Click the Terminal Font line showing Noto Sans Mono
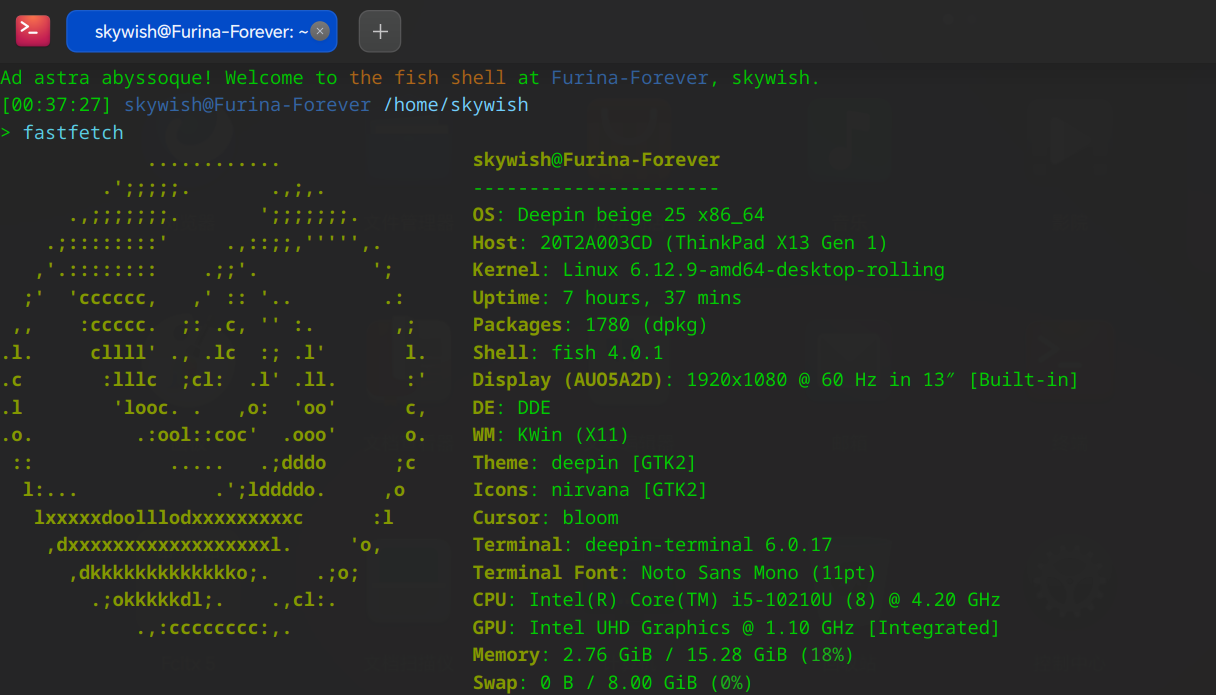The image size is (1216, 695). pos(674,573)
